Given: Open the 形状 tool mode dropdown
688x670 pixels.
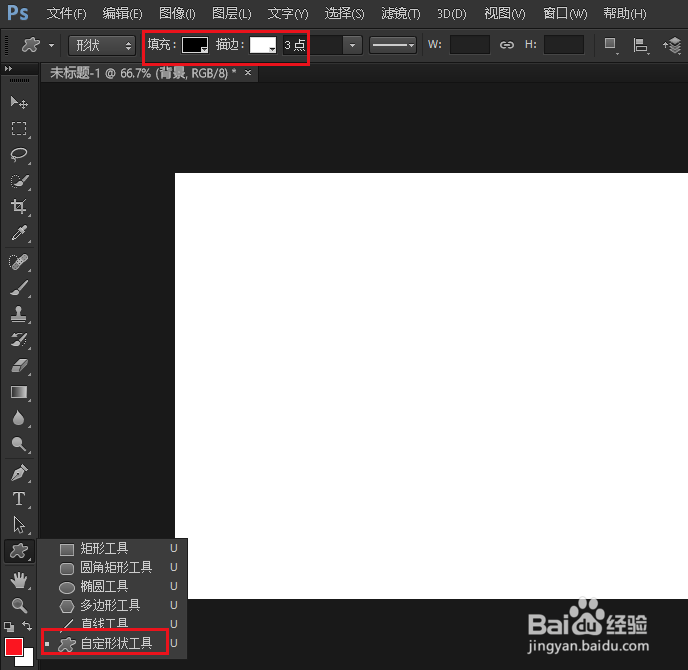Looking at the screenshot, I should tap(101, 45).
